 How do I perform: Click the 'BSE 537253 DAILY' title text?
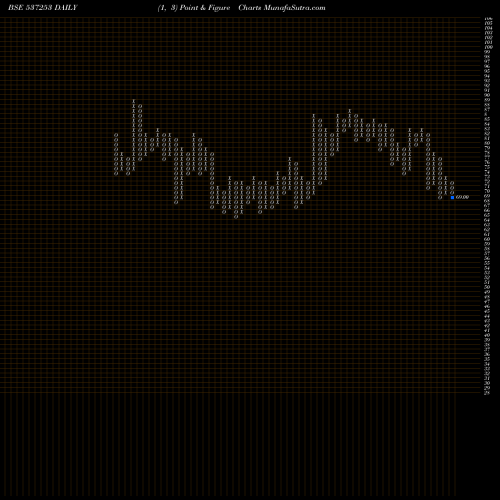pyautogui.click(x=43, y=8)
